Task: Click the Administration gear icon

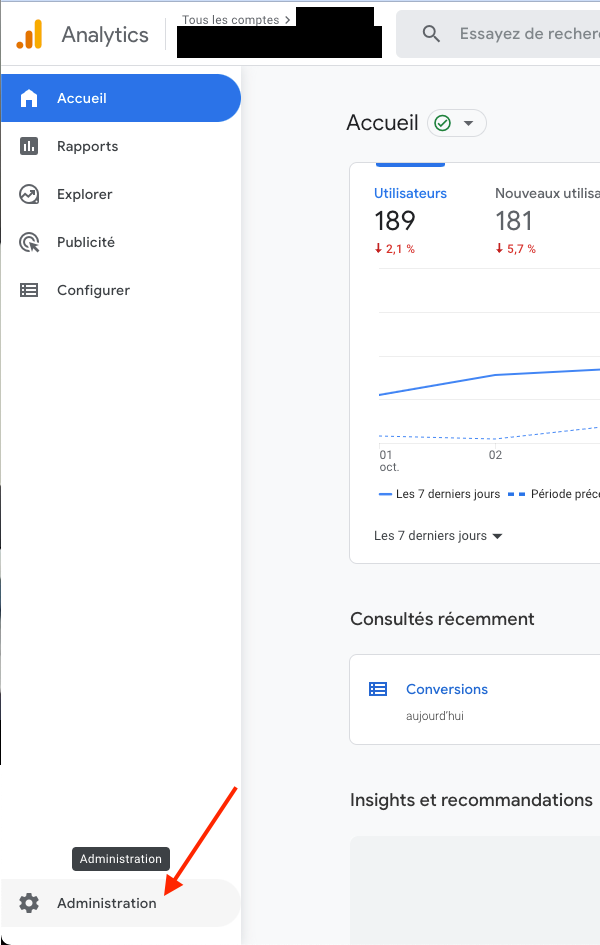Action: [29, 903]
